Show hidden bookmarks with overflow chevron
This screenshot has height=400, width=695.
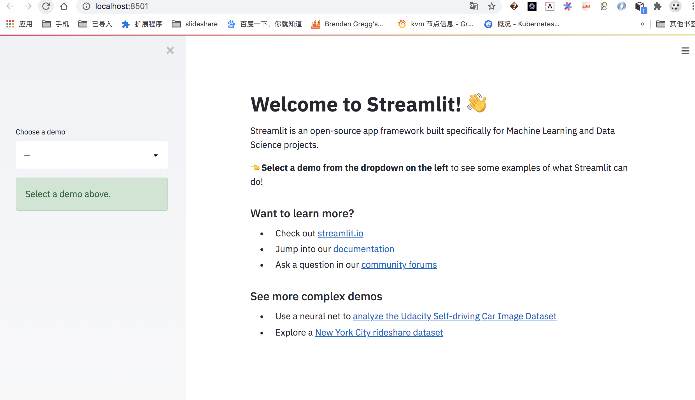pos(641,22)
